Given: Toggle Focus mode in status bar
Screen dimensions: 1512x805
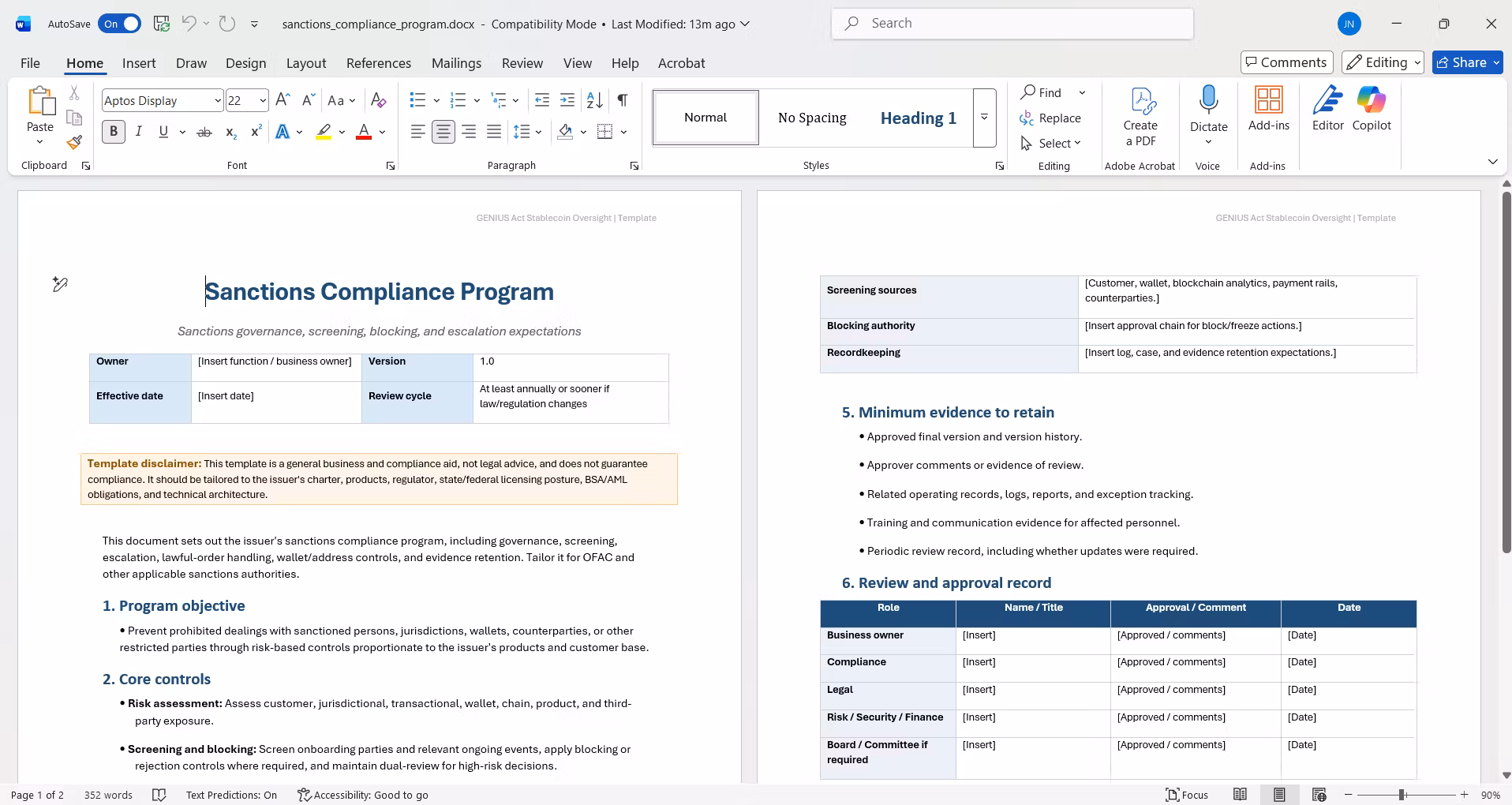Looking at the screenshot, I should 1188,795.
